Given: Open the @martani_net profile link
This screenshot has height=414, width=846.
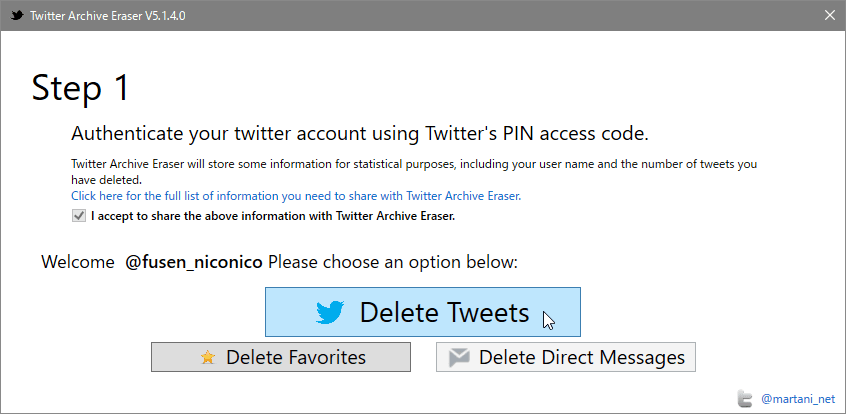Looking at the screenshot, I should [797, 399].
